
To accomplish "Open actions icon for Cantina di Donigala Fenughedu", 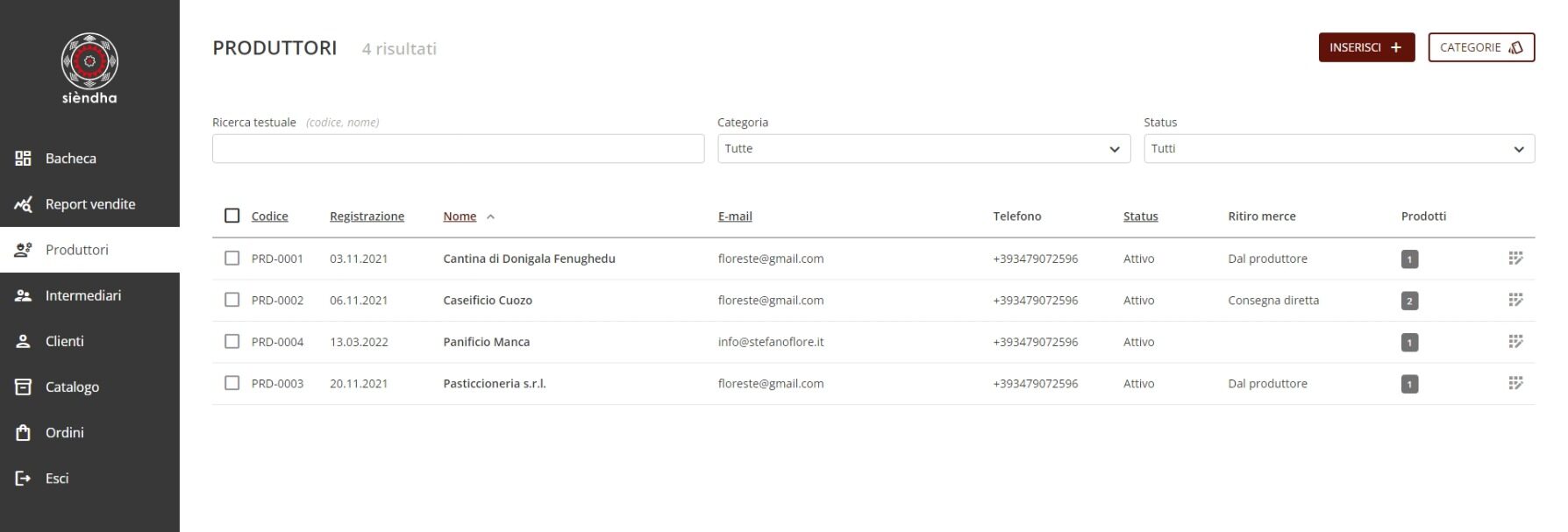I will click(1515, 258).
